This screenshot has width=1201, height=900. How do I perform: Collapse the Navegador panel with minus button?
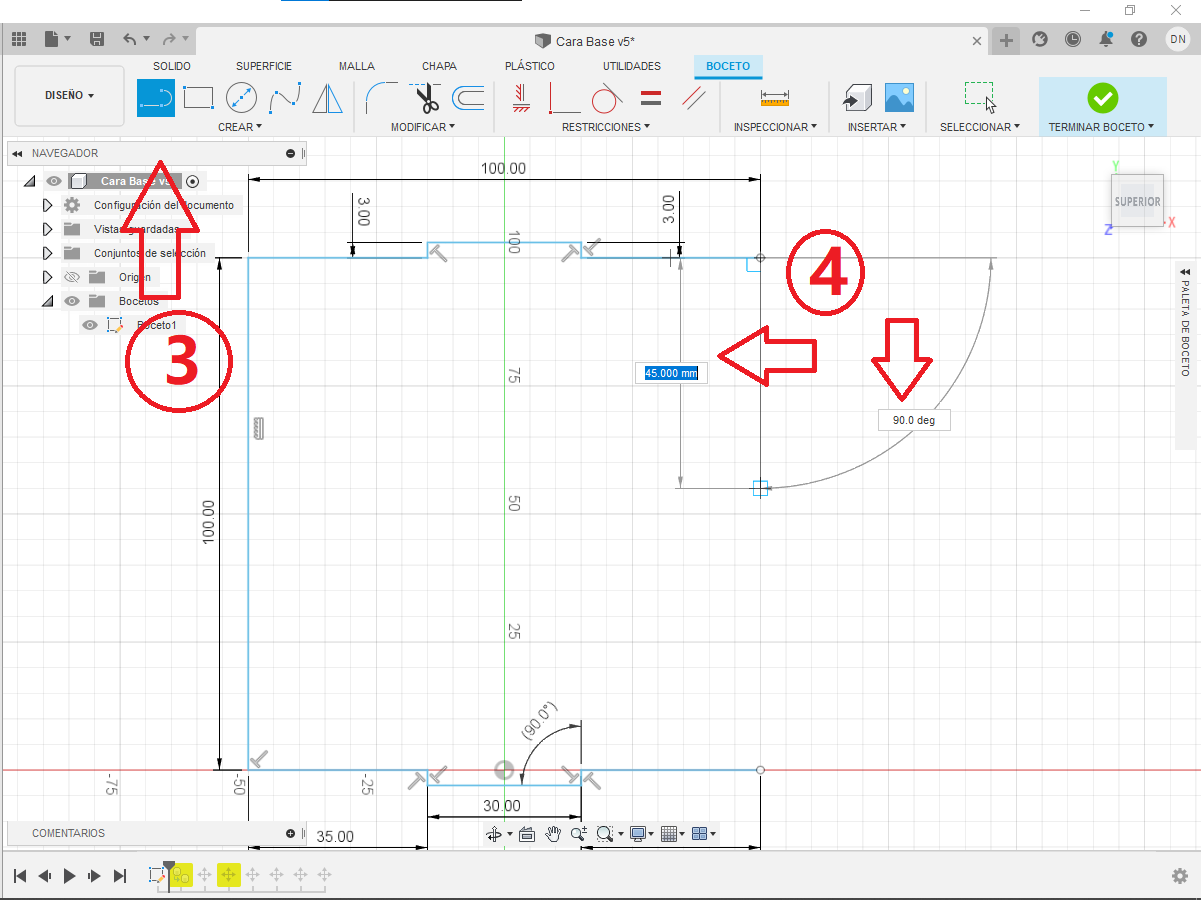[291, 154]
